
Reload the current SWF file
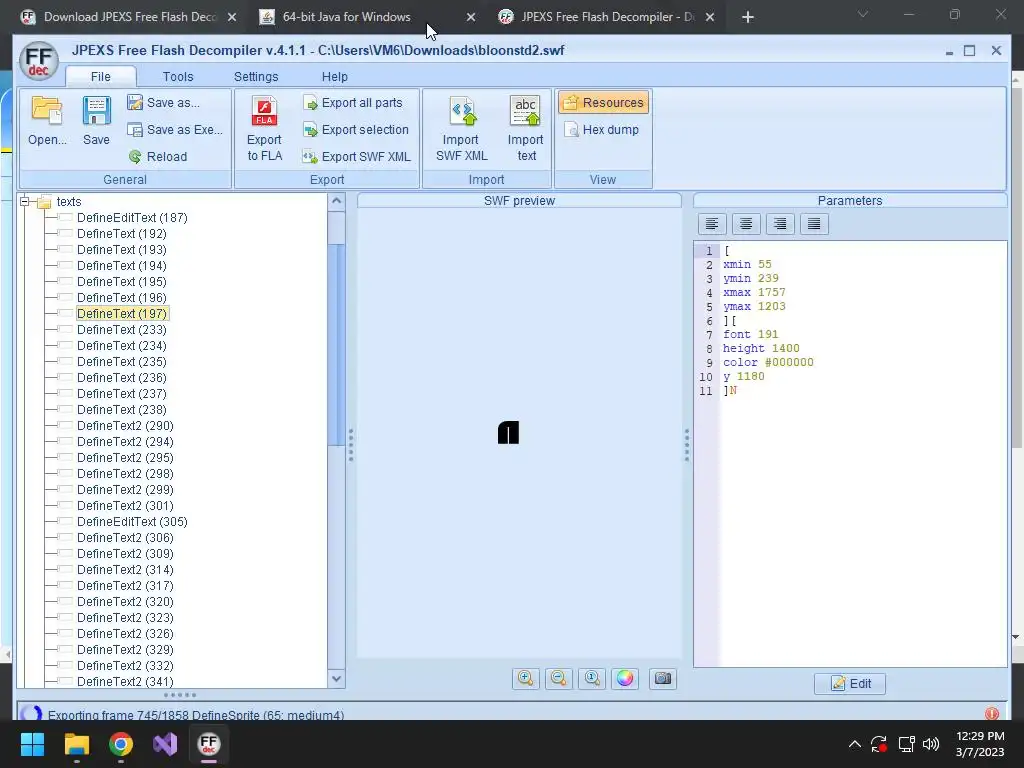(x=158, y=157)
